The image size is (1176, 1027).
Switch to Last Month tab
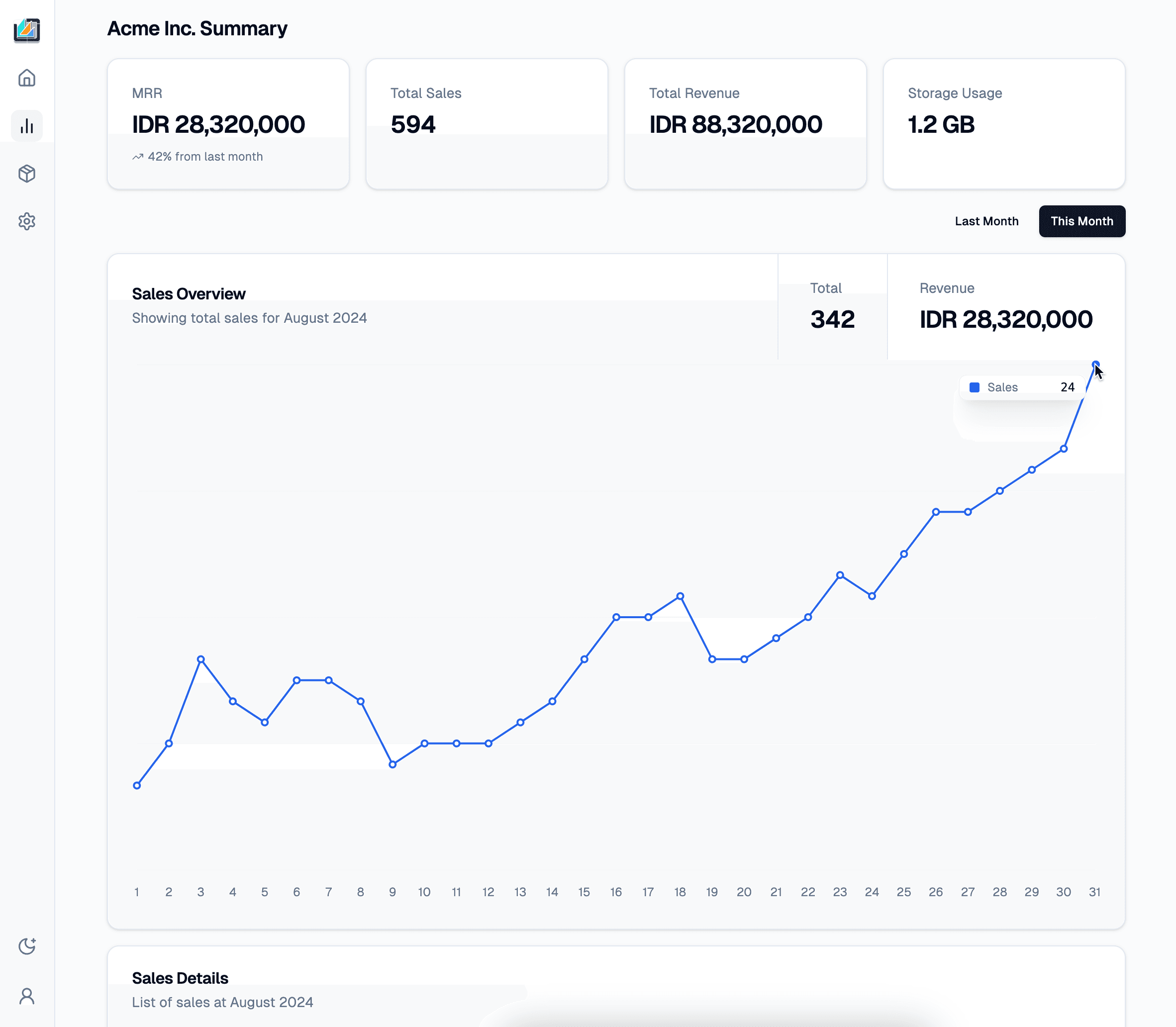click(986, 221)
